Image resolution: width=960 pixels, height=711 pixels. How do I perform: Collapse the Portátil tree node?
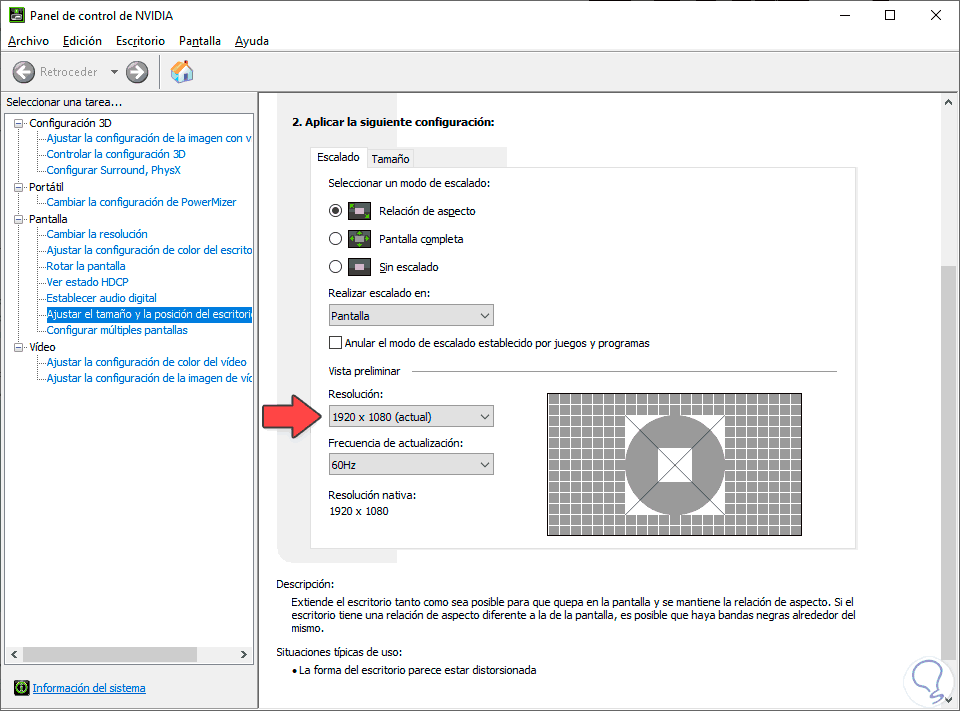[18, 187]
